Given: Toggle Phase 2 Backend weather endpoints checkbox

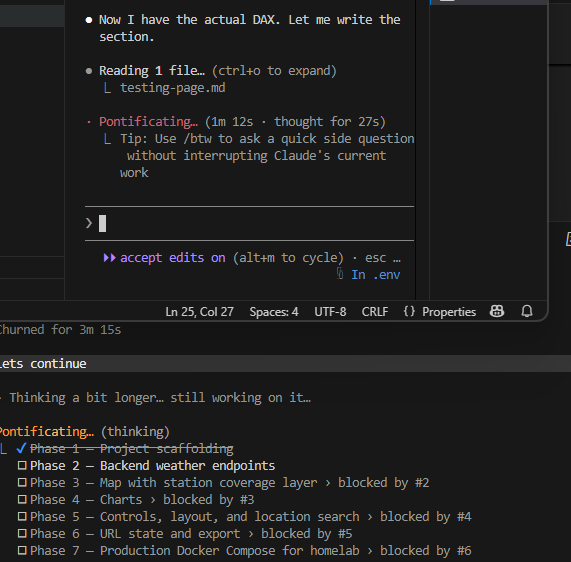Looking at the screenshot, I should (x=22, y=465).
